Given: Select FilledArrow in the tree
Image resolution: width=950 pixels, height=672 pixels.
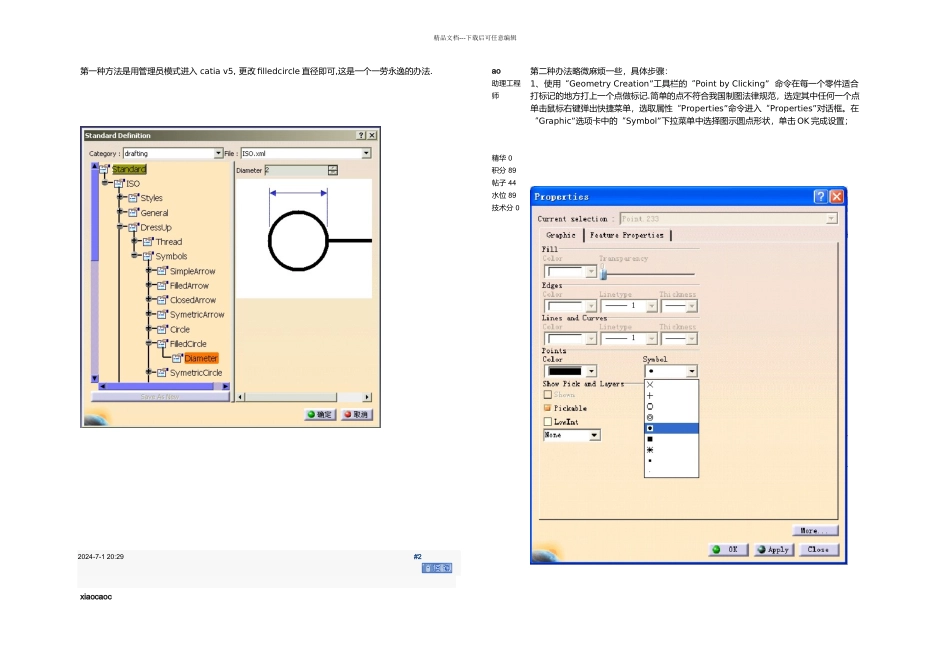Looking at the screenshot, I should (189, 285).
